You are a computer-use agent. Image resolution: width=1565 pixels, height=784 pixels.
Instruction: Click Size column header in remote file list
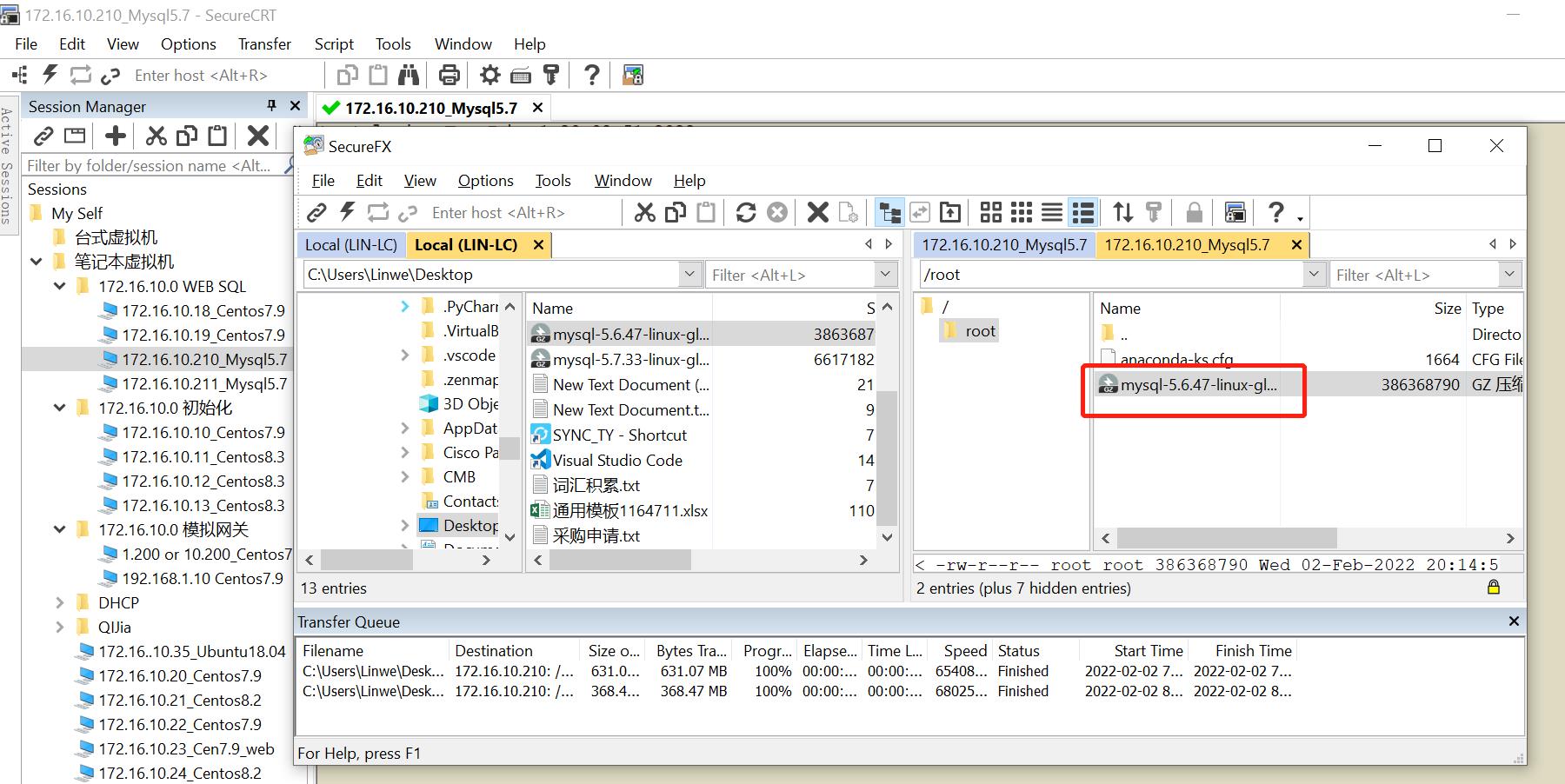(x=1373, y=309)
